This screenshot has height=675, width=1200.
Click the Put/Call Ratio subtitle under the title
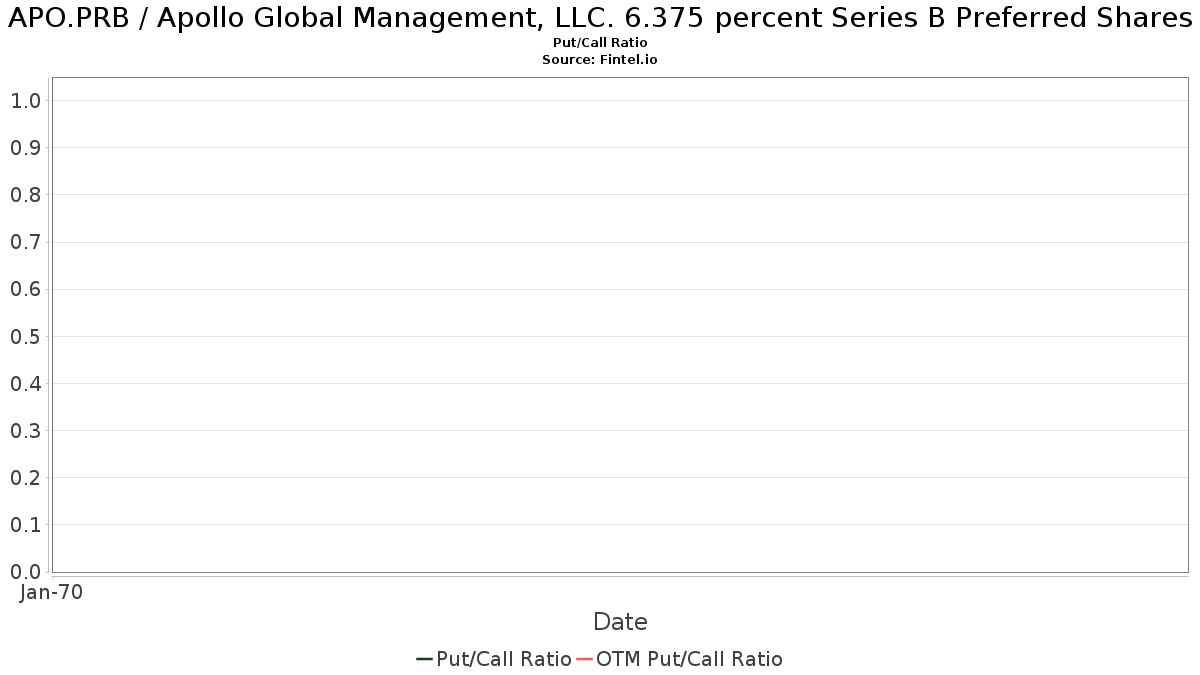click(x=600, y=43)
